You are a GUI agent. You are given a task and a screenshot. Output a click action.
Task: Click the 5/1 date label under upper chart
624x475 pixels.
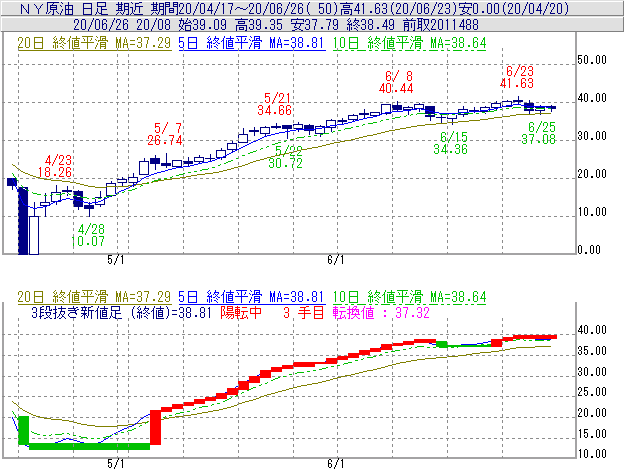coord(115,260)
